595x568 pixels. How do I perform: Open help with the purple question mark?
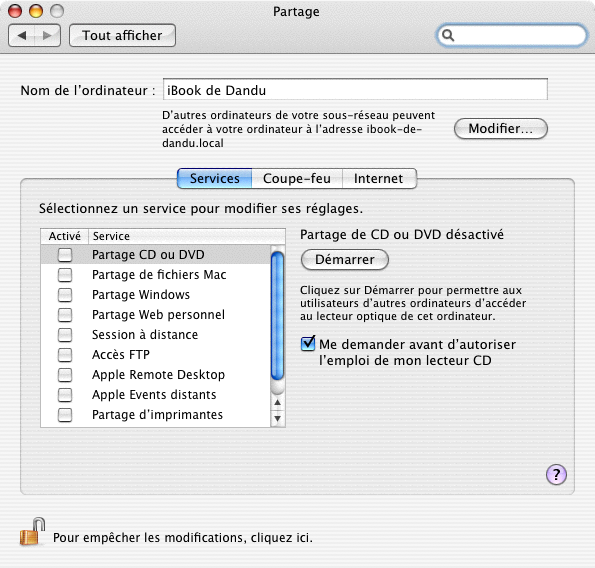(556, 474)
